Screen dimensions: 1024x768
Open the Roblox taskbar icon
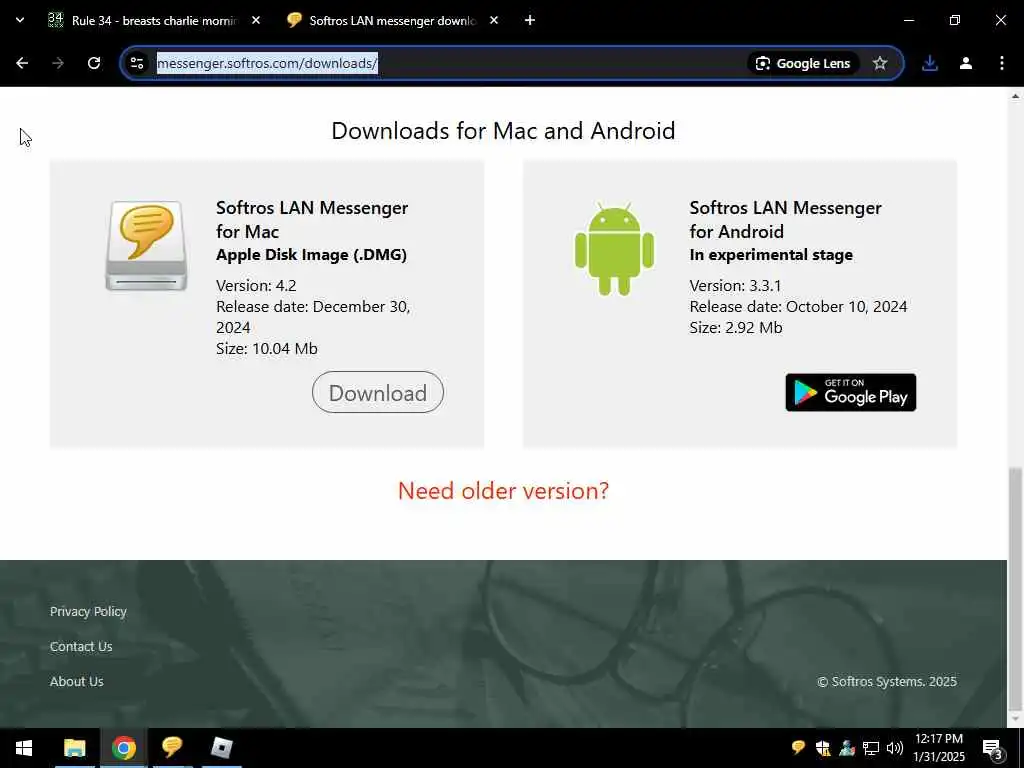(221, 748)
